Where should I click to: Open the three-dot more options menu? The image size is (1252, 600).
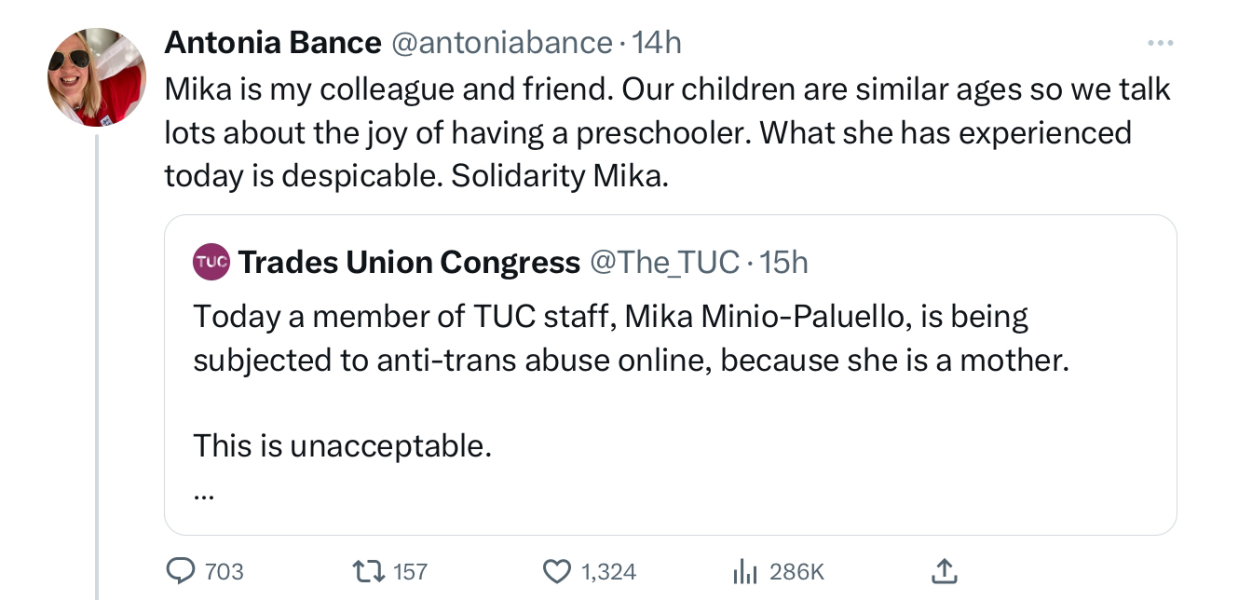point(1159,43)
